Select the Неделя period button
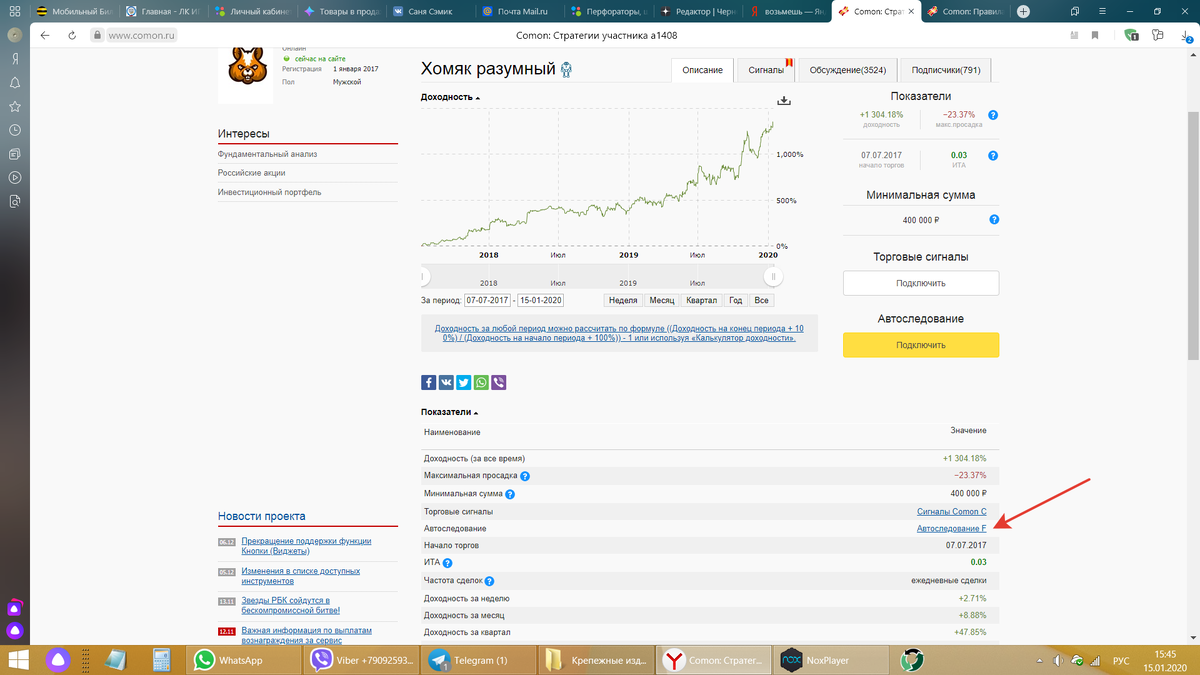 coord(623,300)
